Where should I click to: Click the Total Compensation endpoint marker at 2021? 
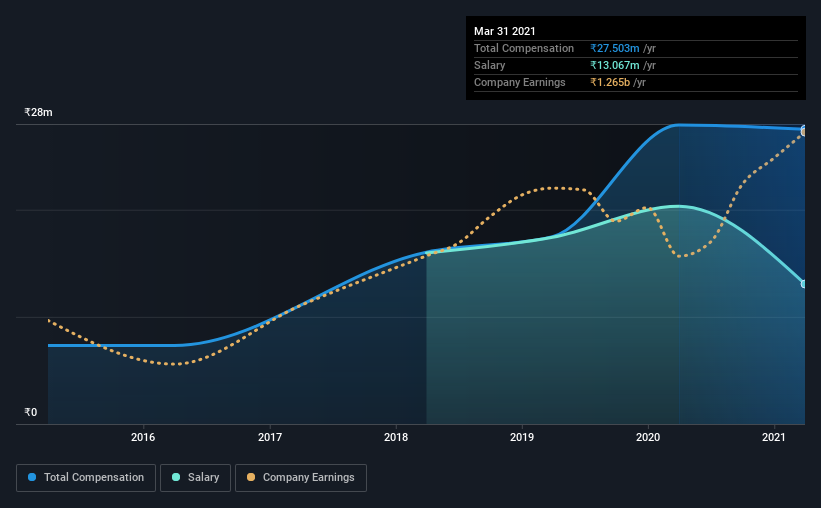(x=803, y=128)
